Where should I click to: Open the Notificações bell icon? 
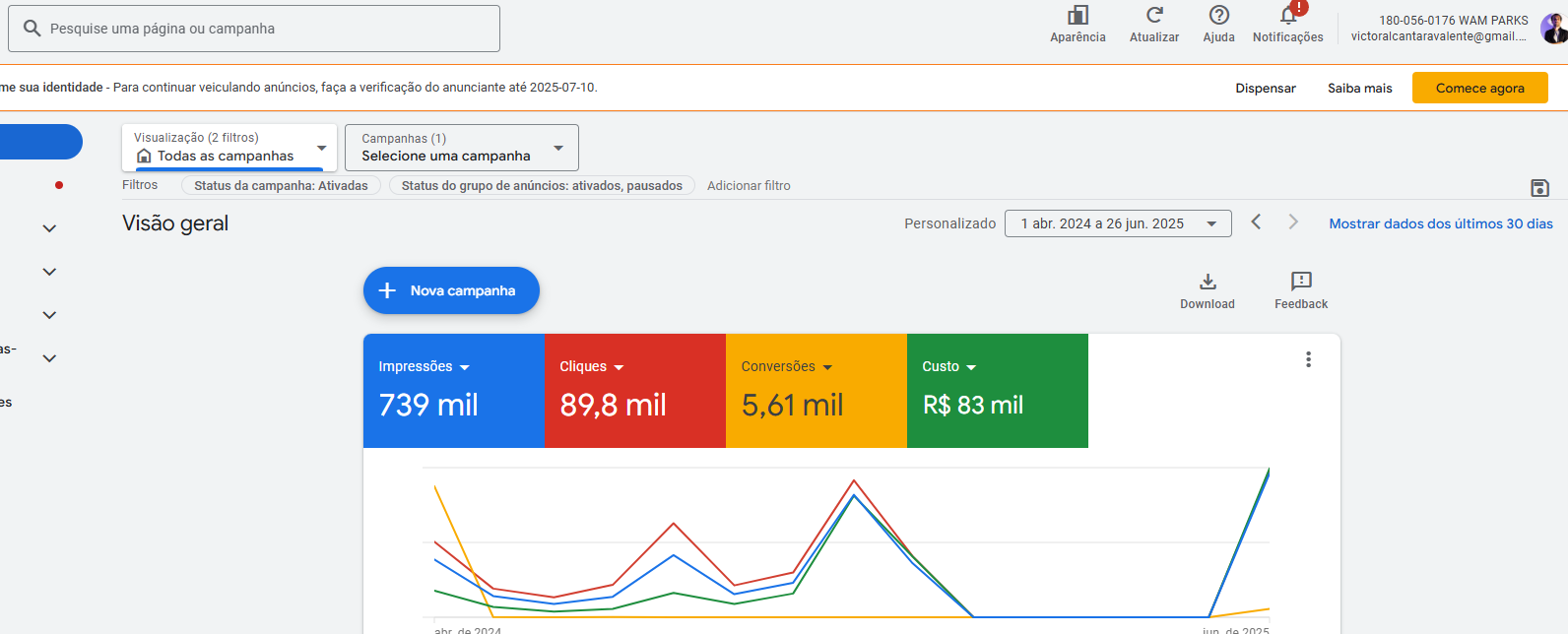click(x=1287, y=17)
